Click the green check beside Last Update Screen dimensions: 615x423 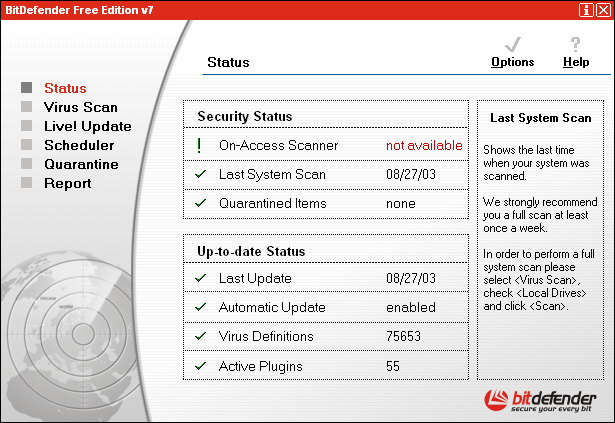(200, 278)
